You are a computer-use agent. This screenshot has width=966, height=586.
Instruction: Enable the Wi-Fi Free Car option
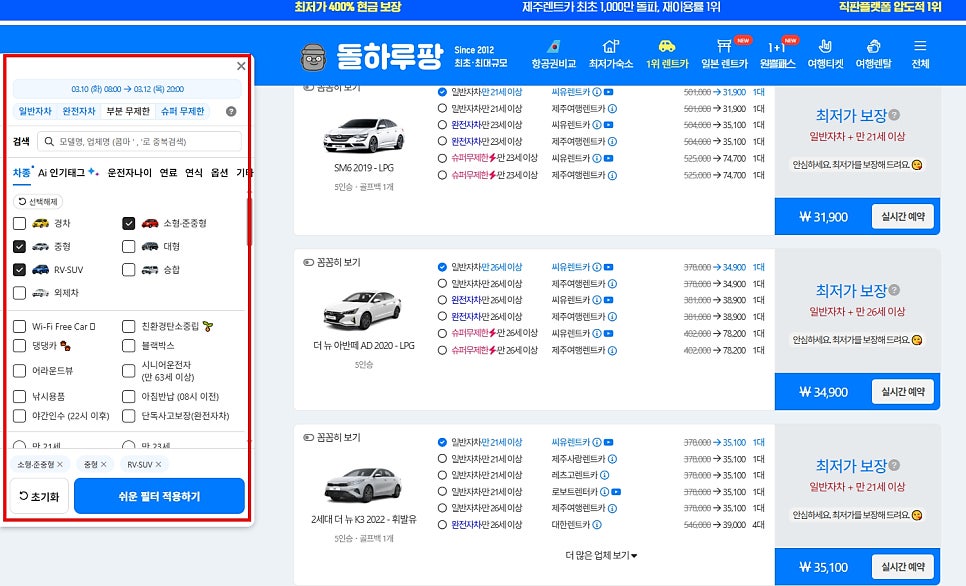(x=20, y=327)
